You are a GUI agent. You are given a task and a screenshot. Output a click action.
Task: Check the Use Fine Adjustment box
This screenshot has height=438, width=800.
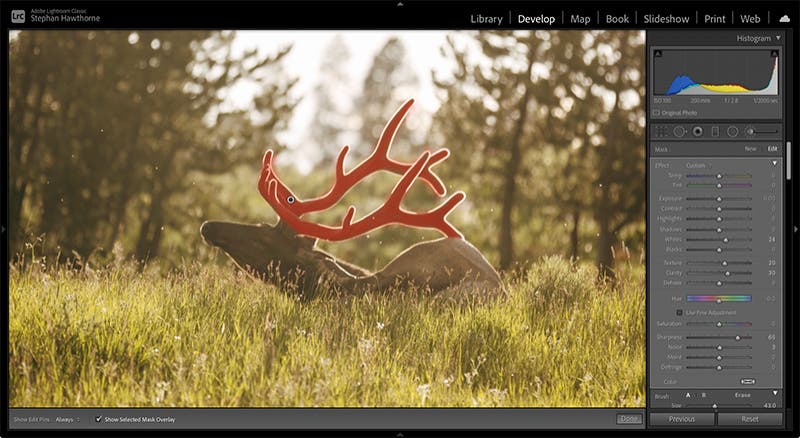[680, 312]
